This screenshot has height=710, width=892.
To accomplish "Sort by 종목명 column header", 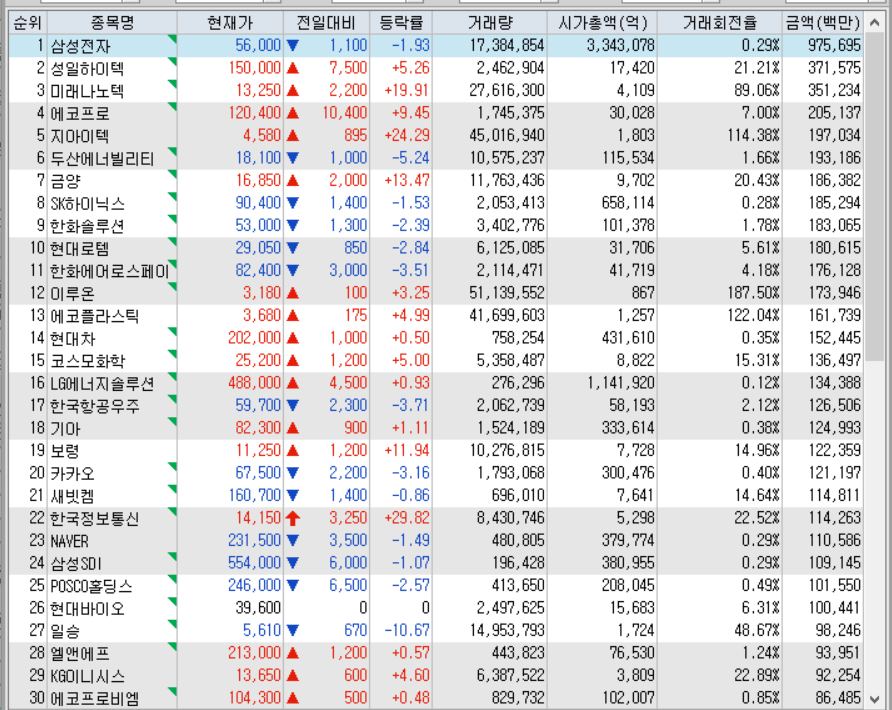I will (x=112, y=23).
